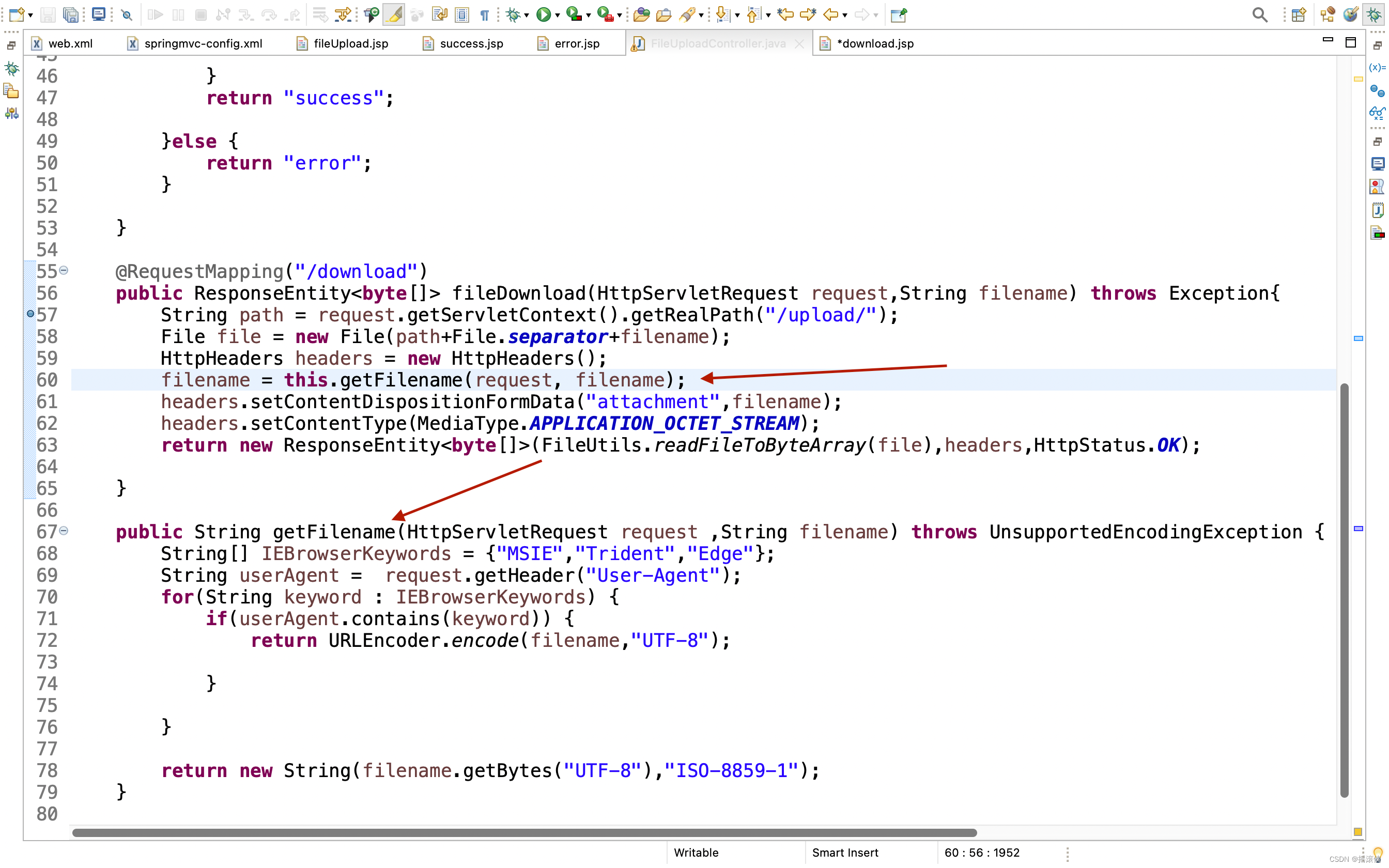Screen dimensions: 1389x868
Task: Restore the left-side view stack
Action: [x=11, y=45]
